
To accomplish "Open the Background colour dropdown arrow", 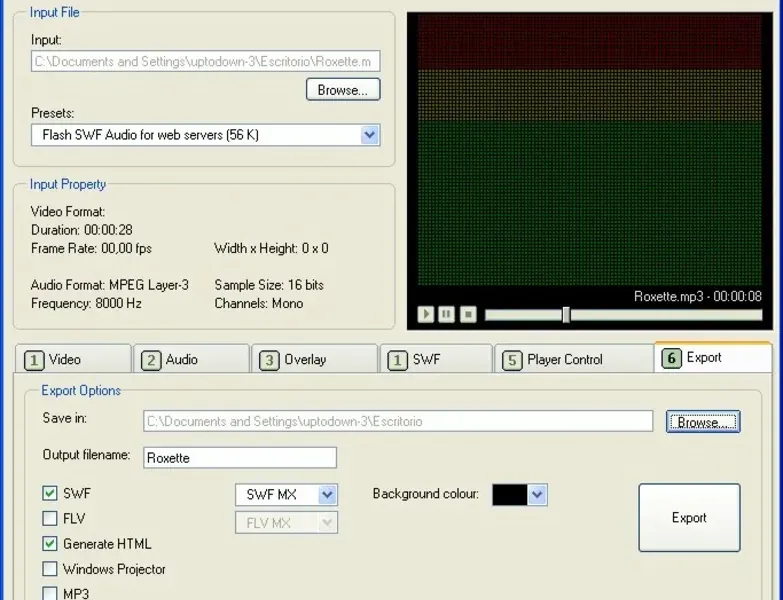I will point(537,495).
